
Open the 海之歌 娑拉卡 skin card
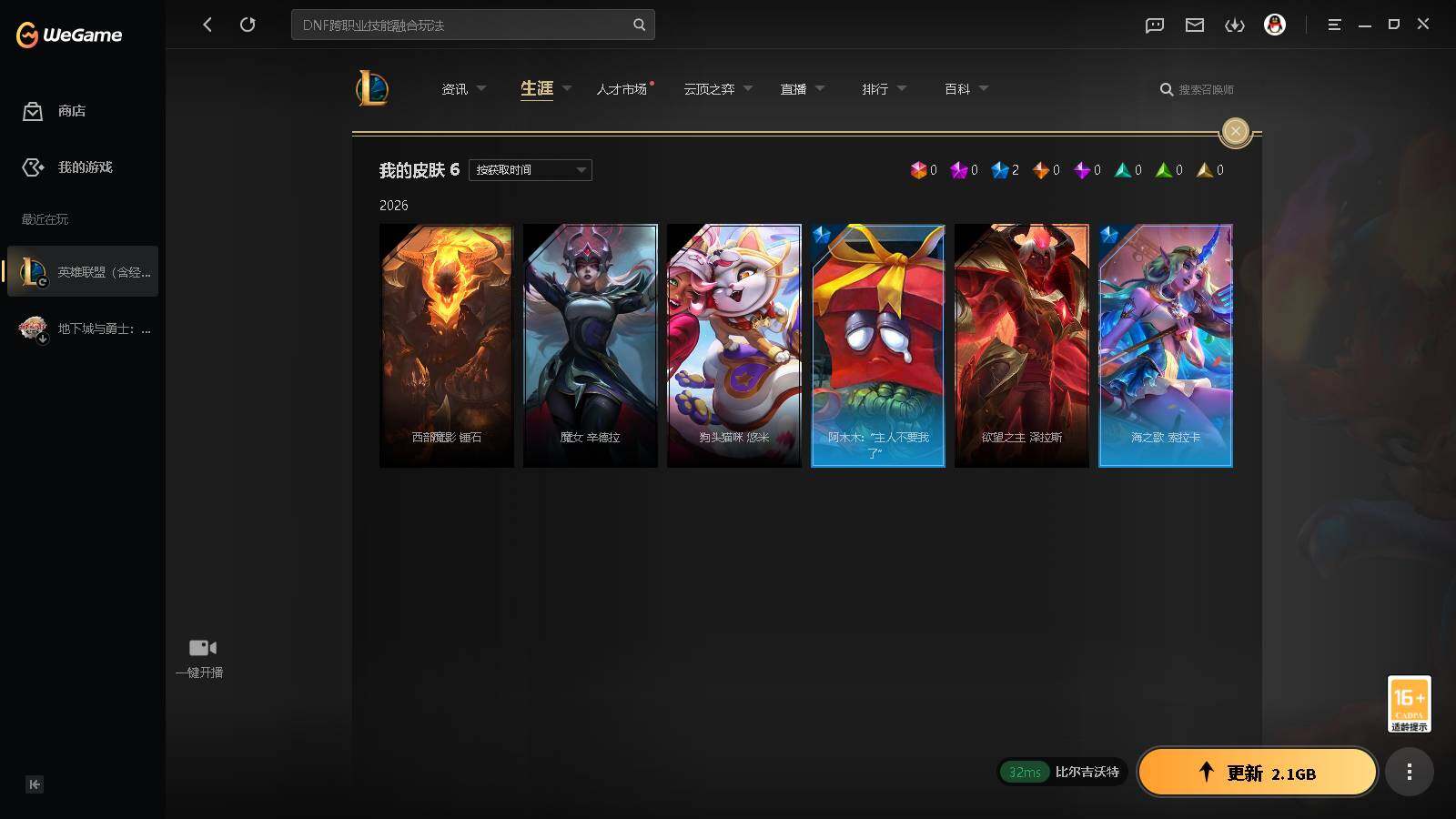coord(1165,346)
